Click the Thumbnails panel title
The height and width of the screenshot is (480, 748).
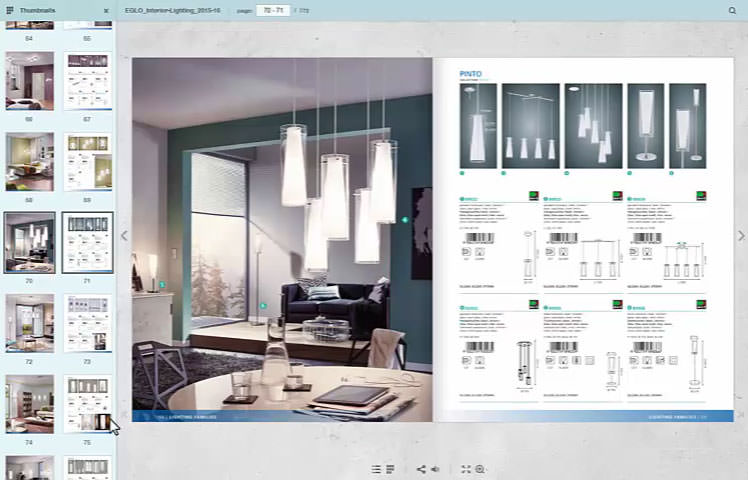(x=38, y=10)
